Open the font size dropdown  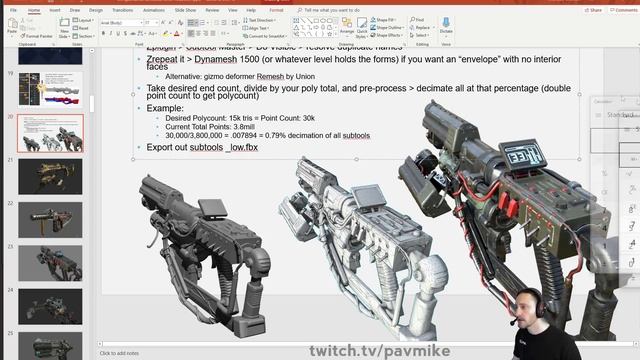151,23
